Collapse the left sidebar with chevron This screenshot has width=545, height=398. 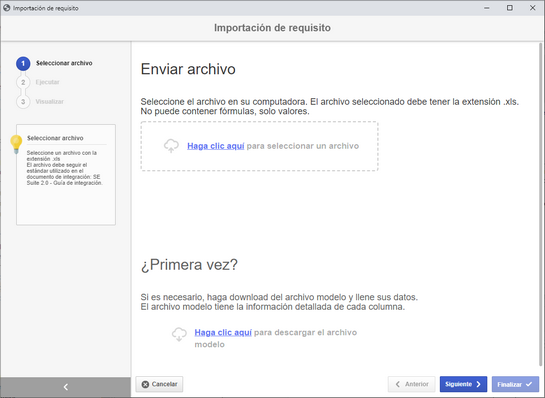pyautogui.click(x=66, y=387)
